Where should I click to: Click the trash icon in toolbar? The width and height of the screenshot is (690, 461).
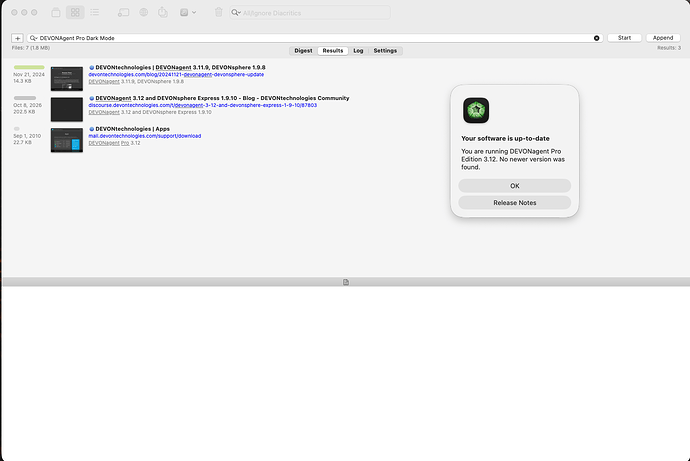pos(219,12)
